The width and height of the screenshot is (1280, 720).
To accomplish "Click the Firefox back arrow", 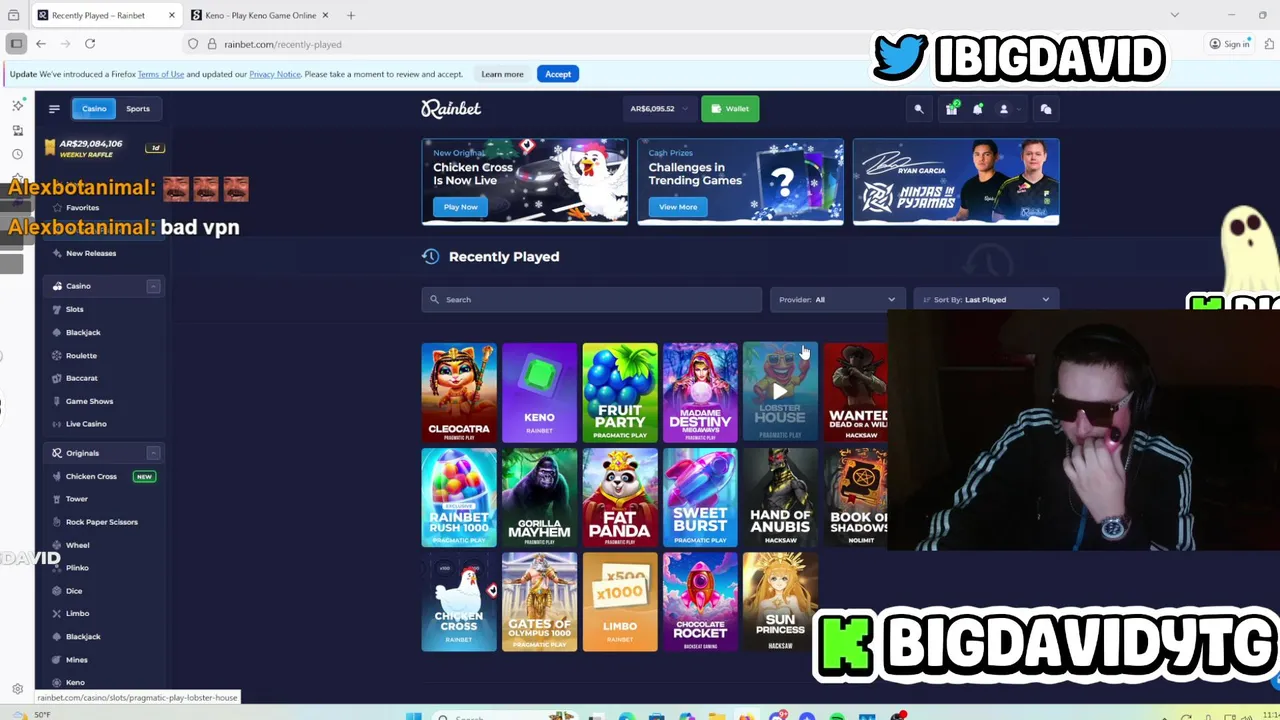I will 41,44.
